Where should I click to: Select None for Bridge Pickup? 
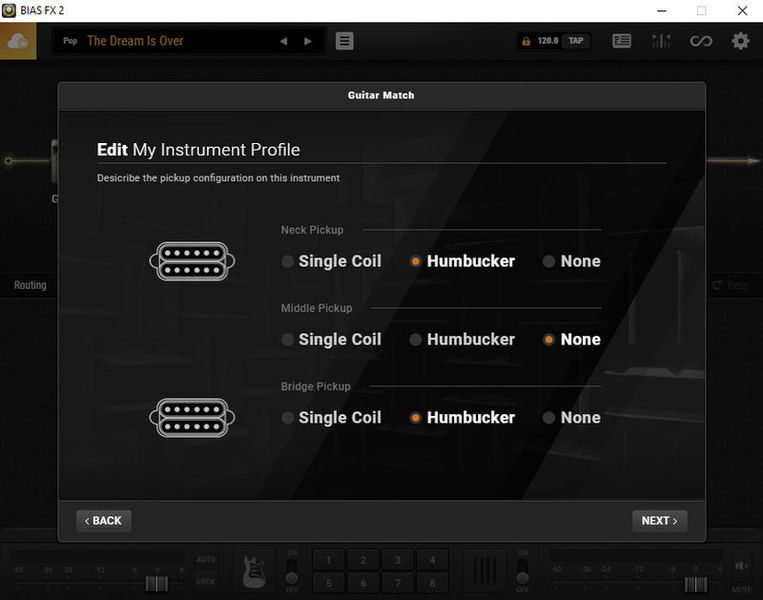[572, 418]
